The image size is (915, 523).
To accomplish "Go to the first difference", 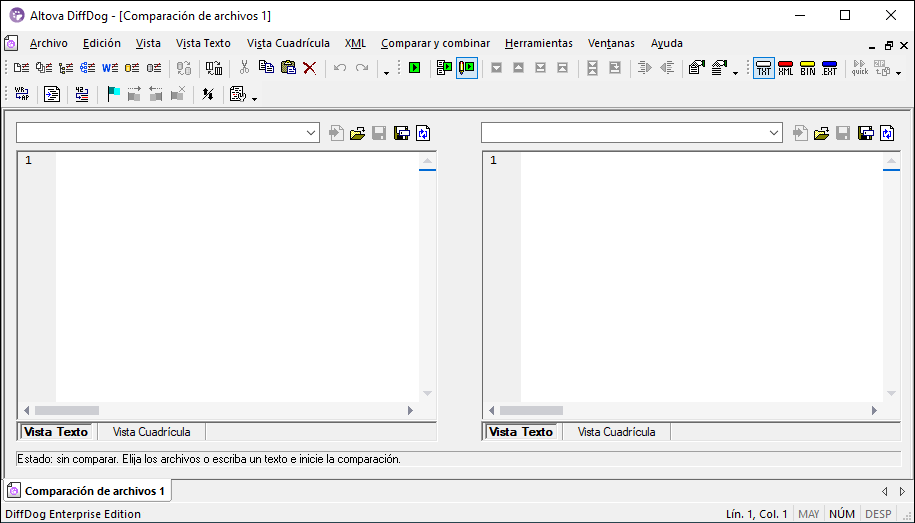I will pos(563,68).
